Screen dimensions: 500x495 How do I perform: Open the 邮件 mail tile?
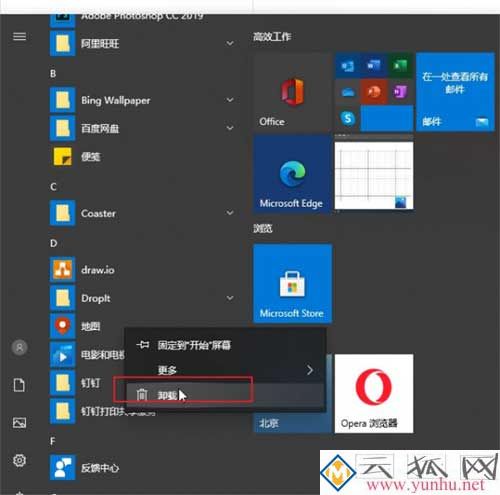coord(455,92)
